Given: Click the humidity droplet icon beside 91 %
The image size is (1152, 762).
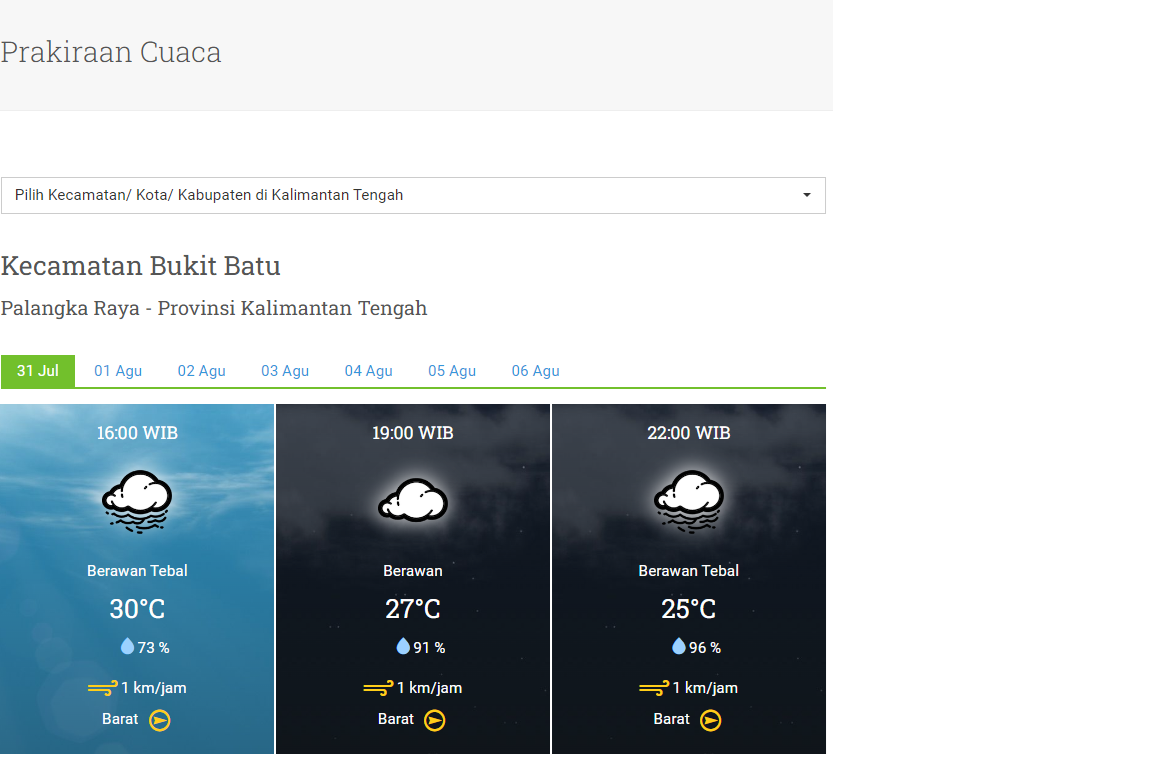Looking at the screenshot, I should [403, 646].
